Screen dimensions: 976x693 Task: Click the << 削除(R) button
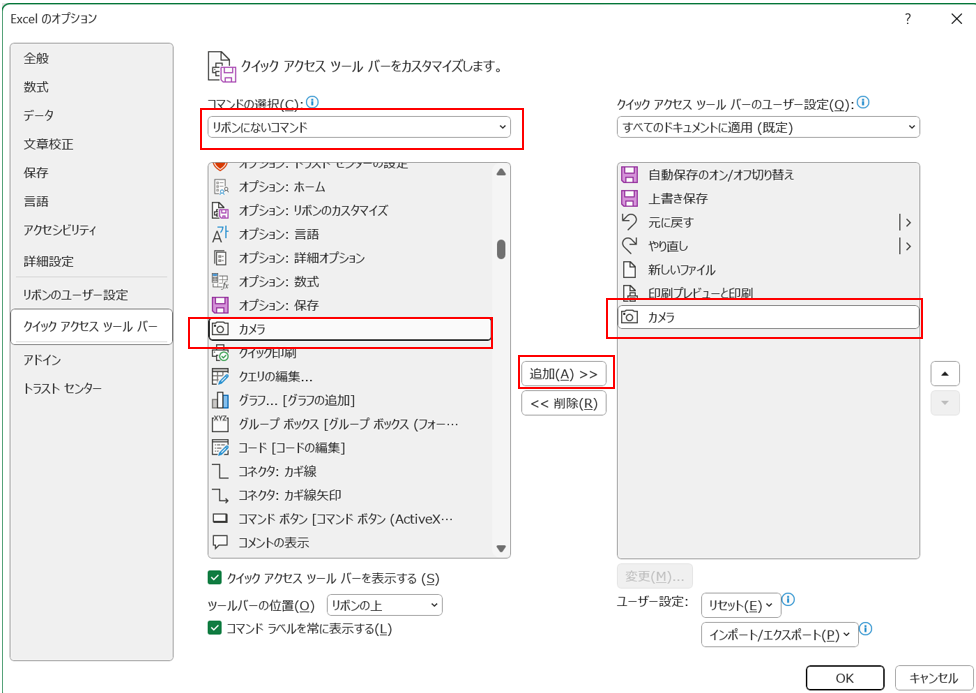563,403
